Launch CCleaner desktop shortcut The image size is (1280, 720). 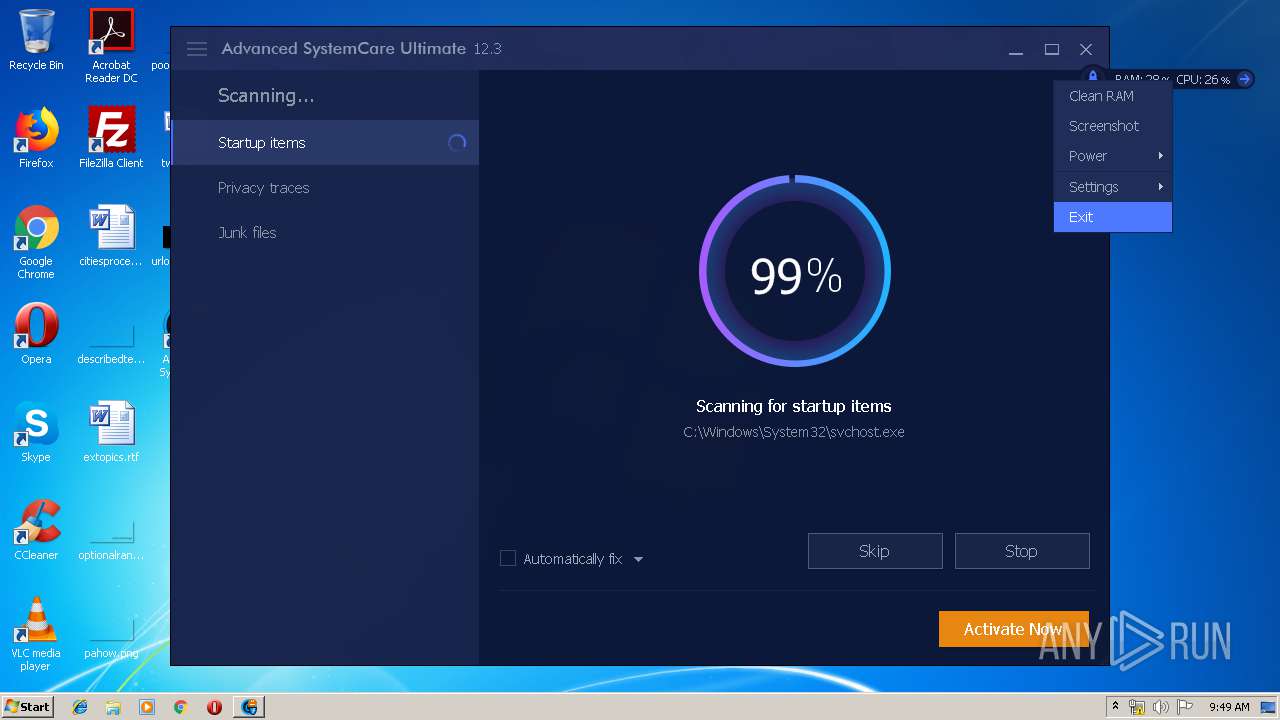[36, 530]
